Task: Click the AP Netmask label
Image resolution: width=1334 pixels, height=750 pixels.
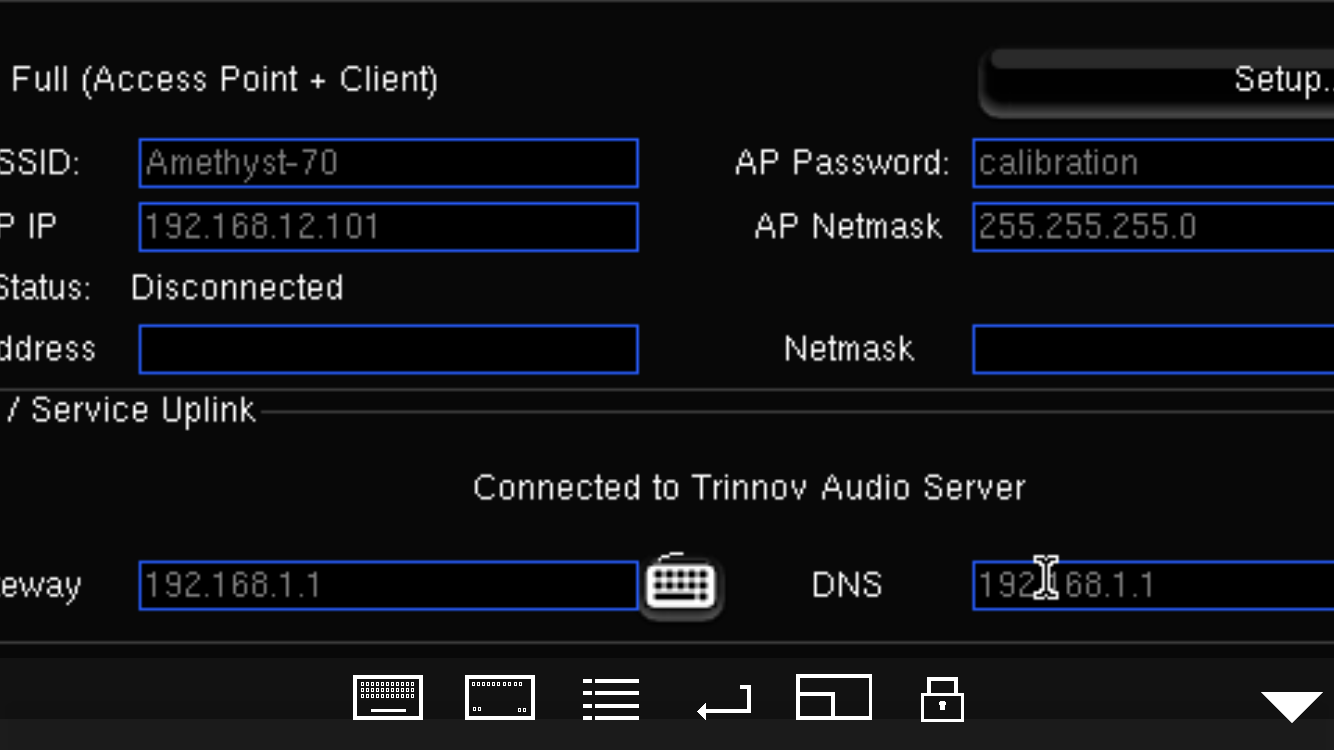Action: [x=848, y=227]
